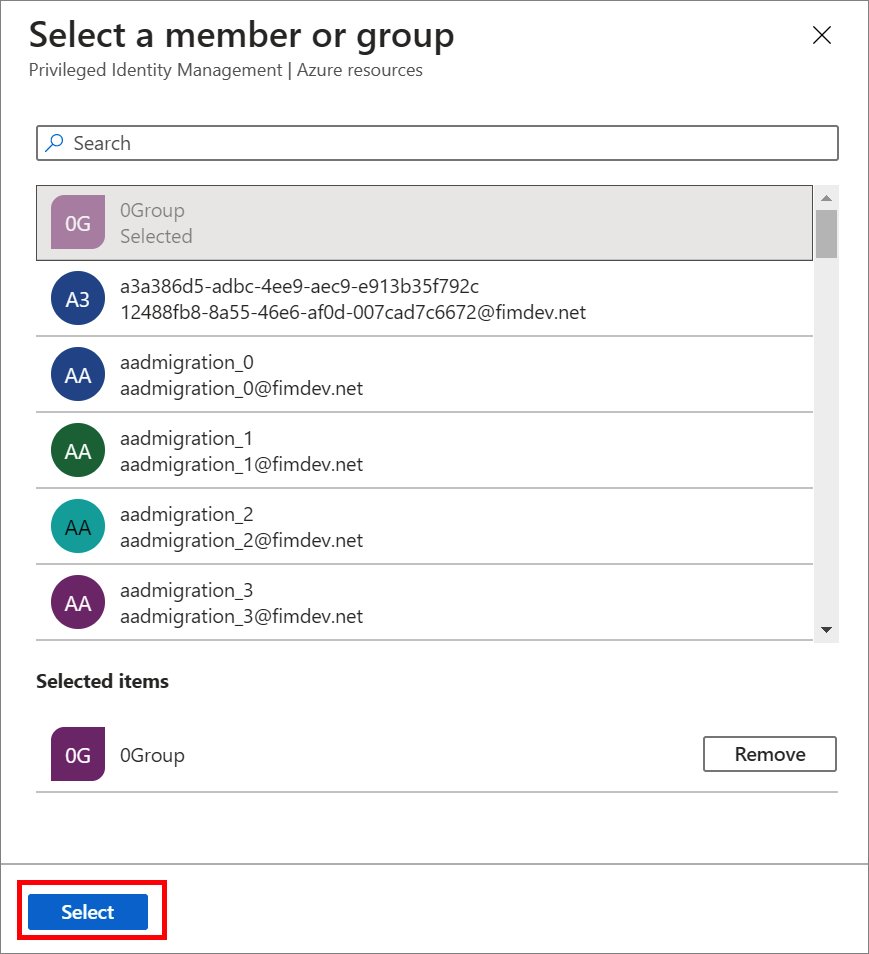Click the 0Group avatar icon
The height and width of the screenshot is (954, 869).
pos(77,220)
